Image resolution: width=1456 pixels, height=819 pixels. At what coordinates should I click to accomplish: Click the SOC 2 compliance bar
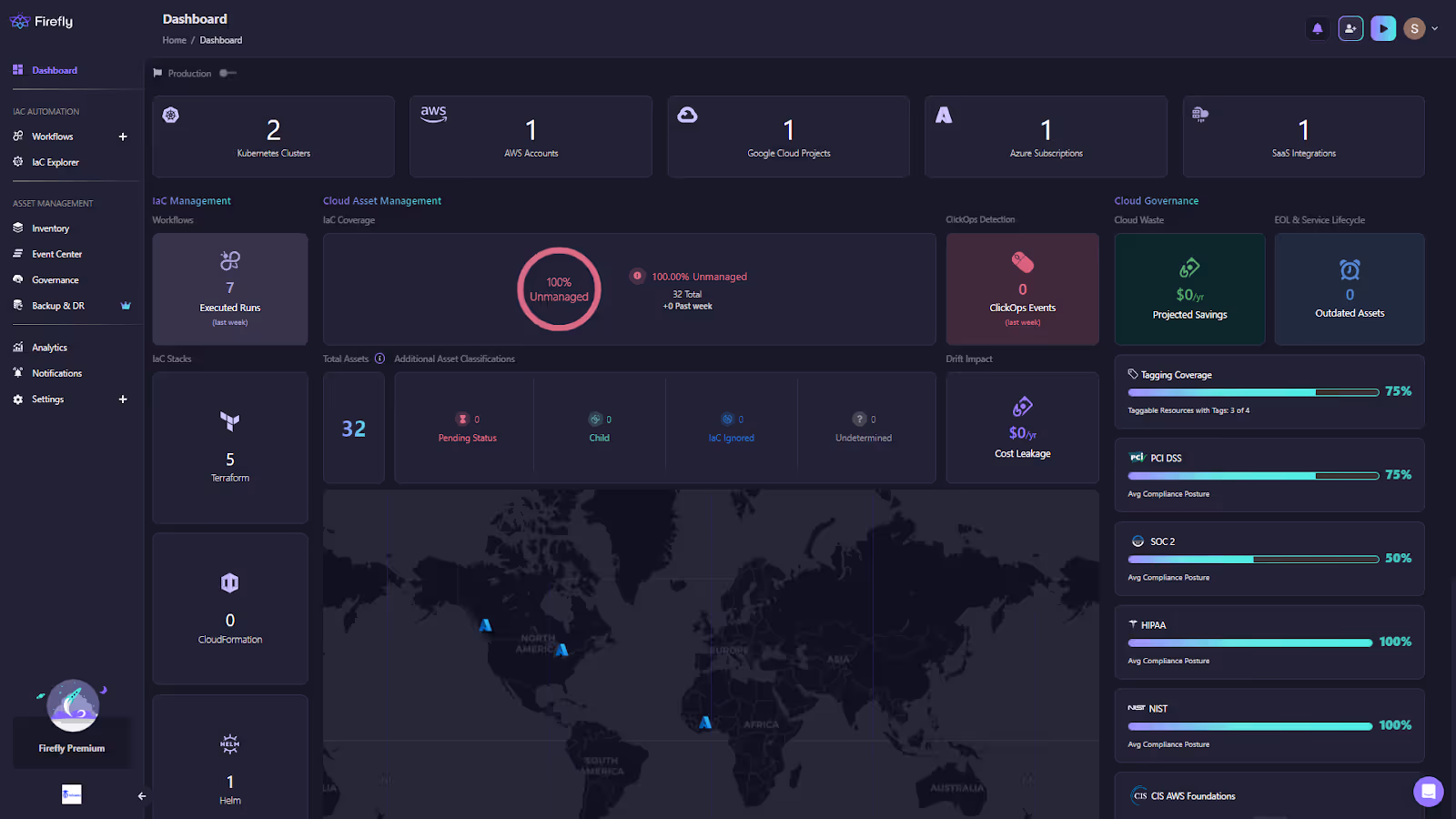(1253, 560)
